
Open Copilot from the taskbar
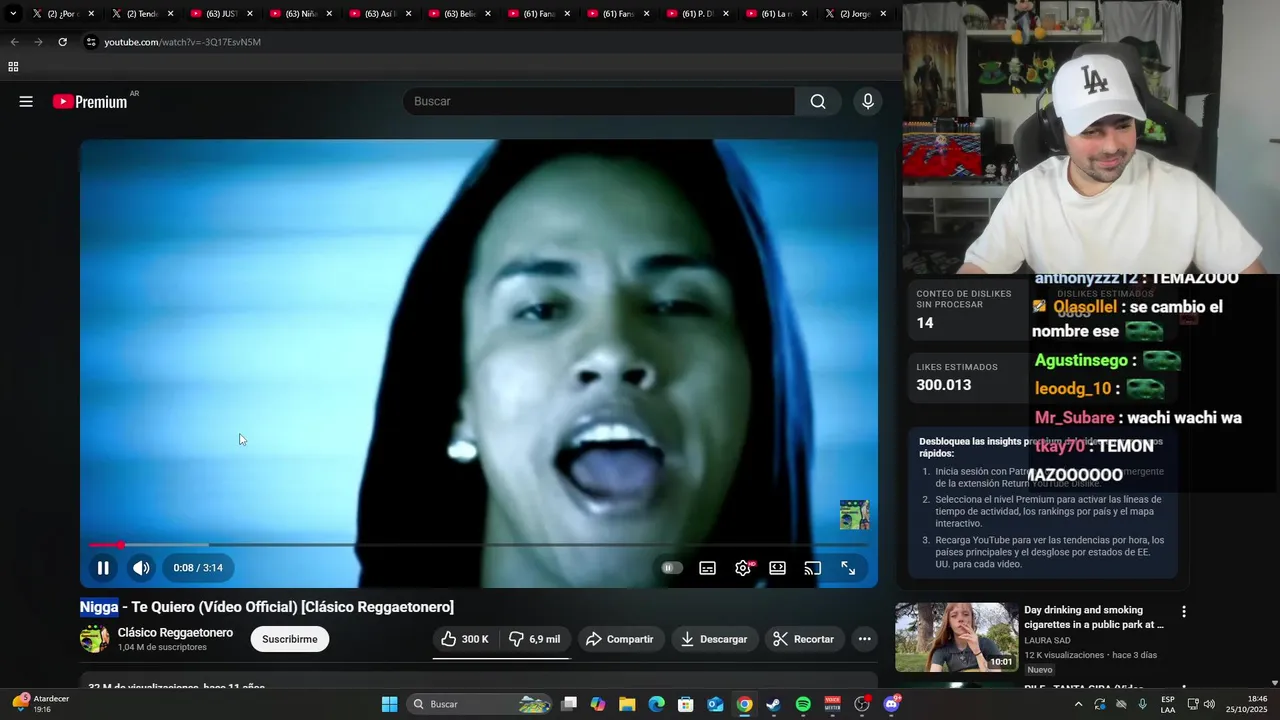click(598, 704)
